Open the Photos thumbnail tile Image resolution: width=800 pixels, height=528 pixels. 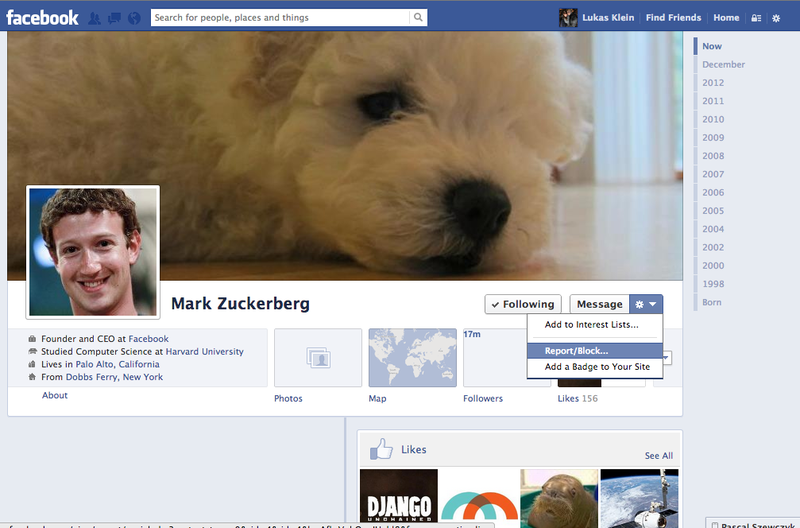[318, 358]
